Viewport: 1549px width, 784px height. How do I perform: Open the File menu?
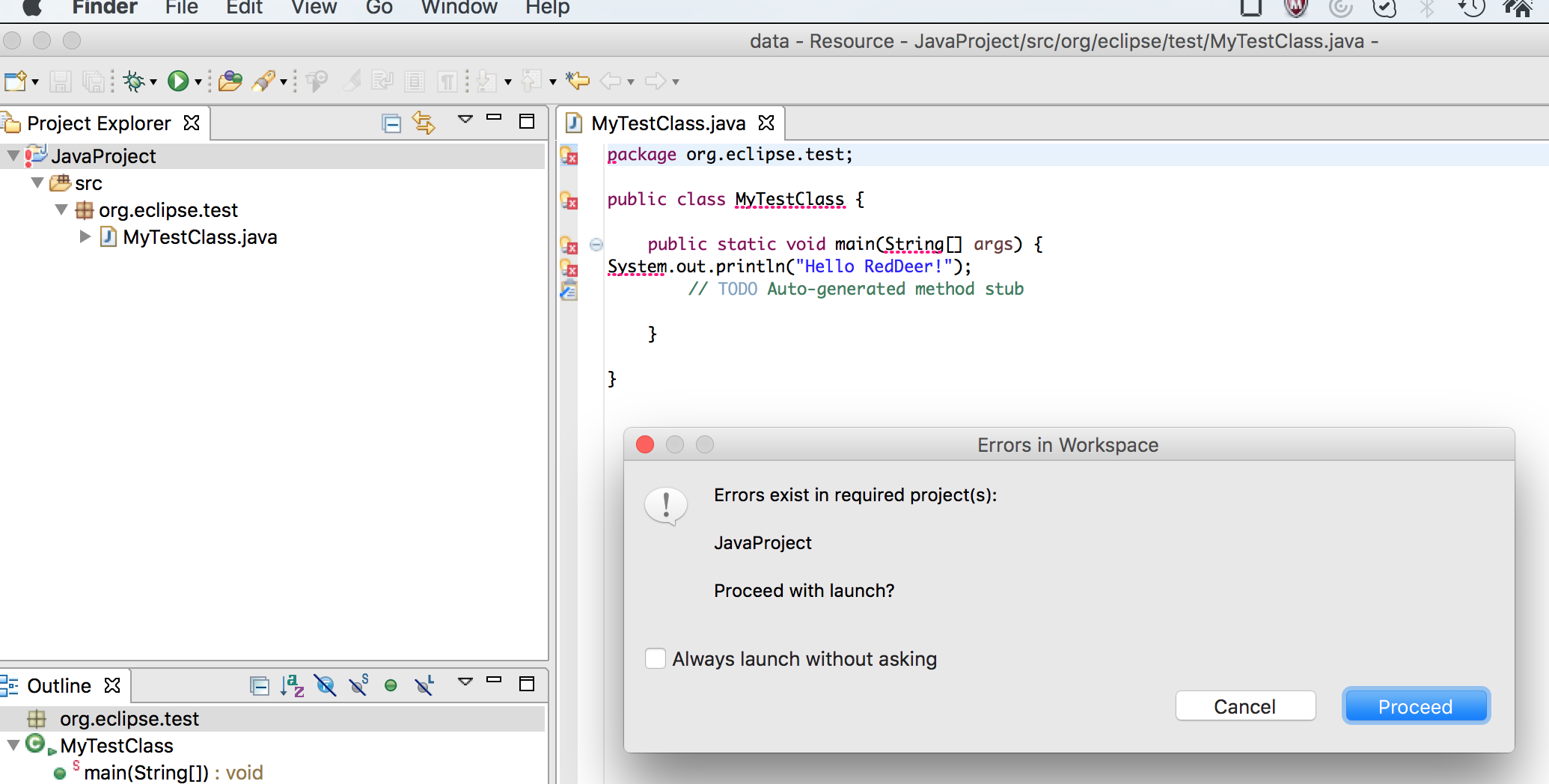[182, 7]
